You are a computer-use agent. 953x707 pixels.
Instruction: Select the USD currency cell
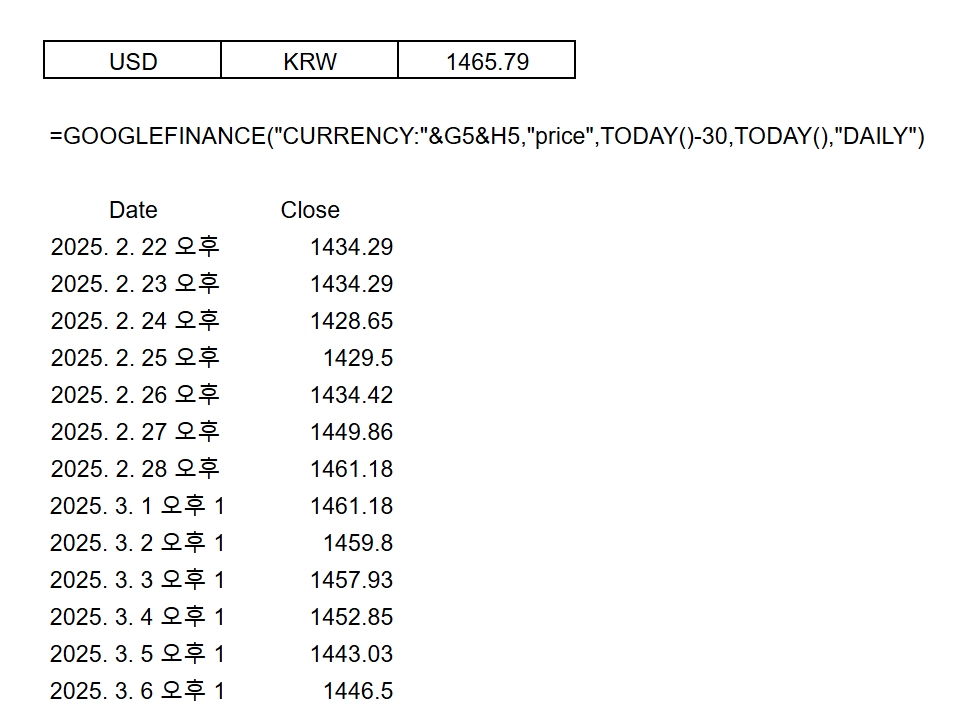point(132,60)
